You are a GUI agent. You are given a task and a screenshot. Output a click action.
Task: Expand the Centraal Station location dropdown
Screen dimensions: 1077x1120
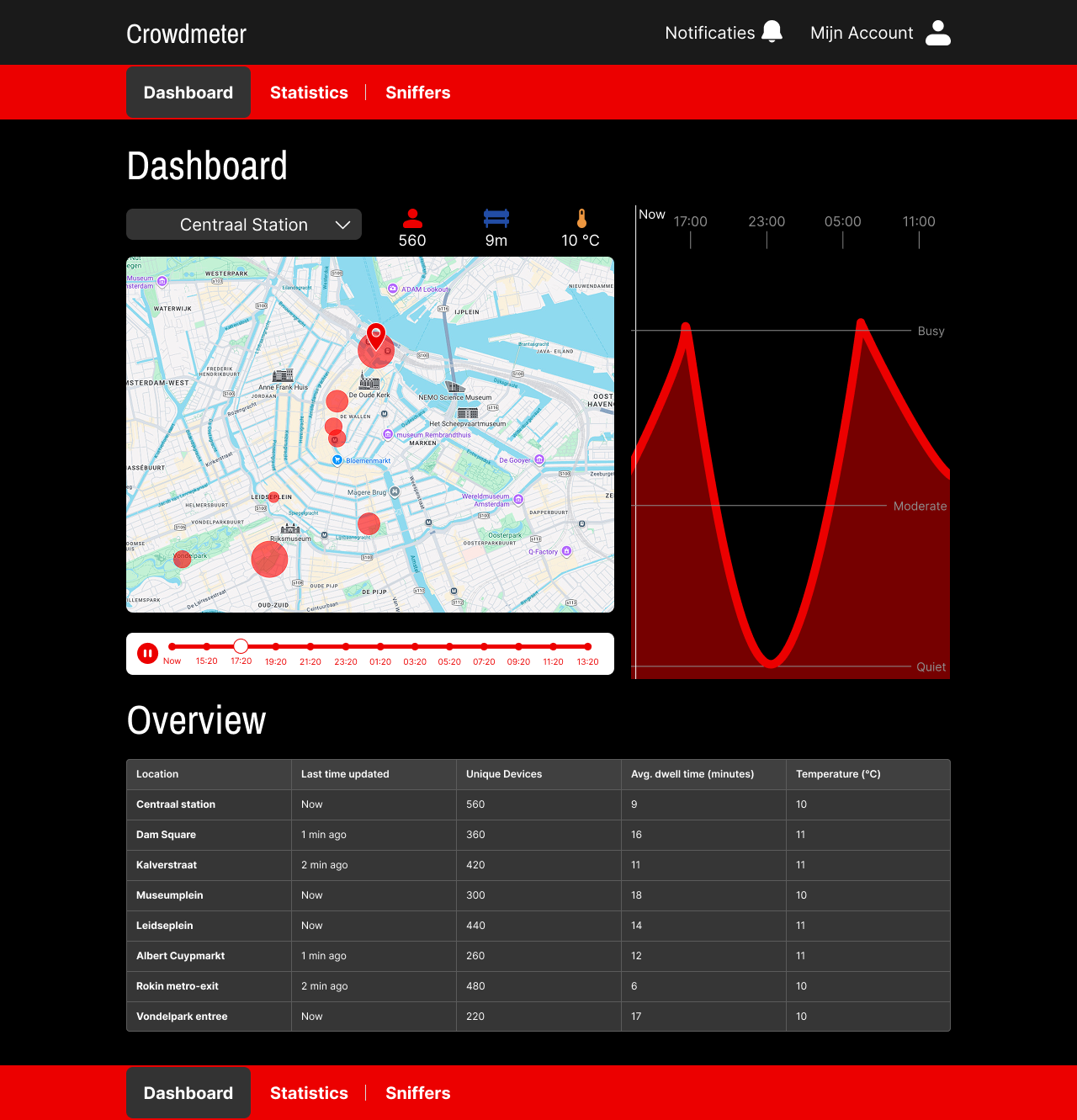pos(244,225)
